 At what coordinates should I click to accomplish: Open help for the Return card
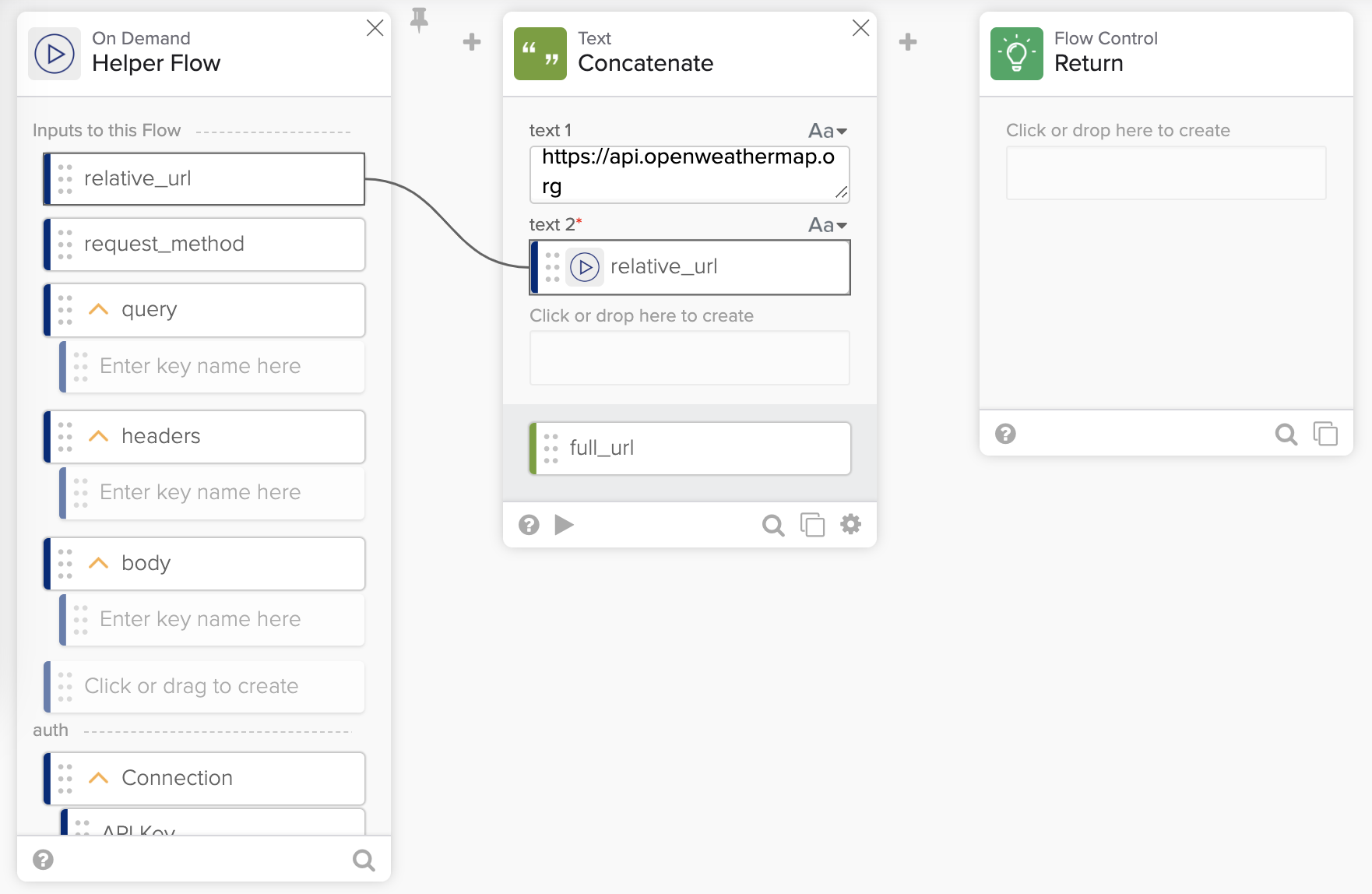pyautogui.click(x=1005, y=434)
